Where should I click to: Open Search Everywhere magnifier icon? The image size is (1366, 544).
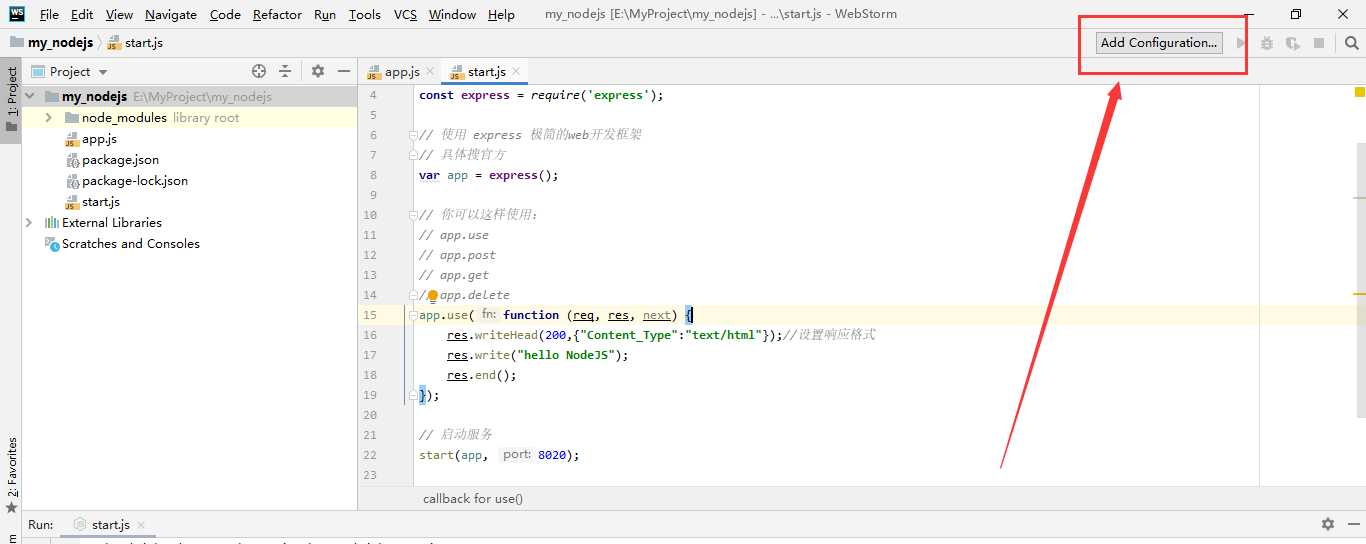1351,43
